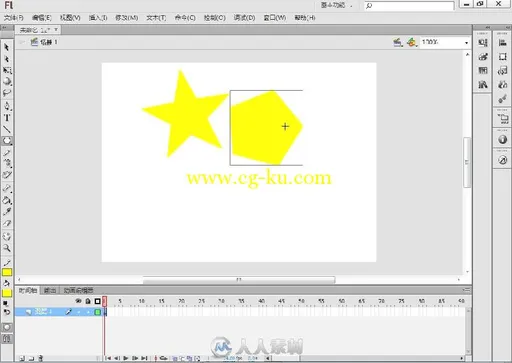Toggle Object Drawing mode option

tap(7, 327)
